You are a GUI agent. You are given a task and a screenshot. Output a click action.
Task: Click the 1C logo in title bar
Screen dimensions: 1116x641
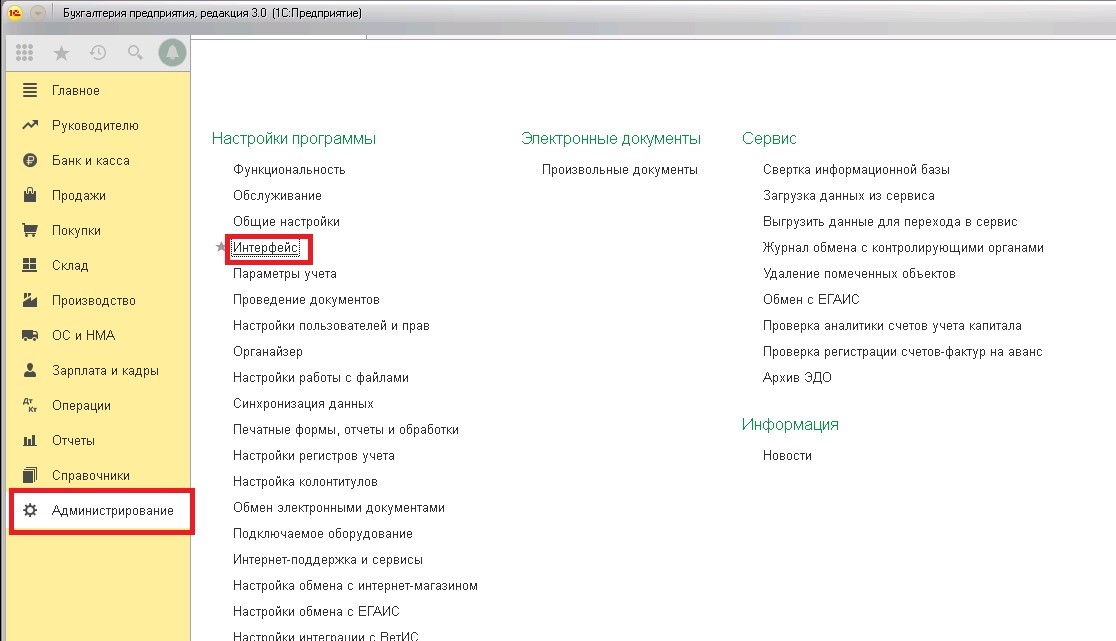coord(15,13)
